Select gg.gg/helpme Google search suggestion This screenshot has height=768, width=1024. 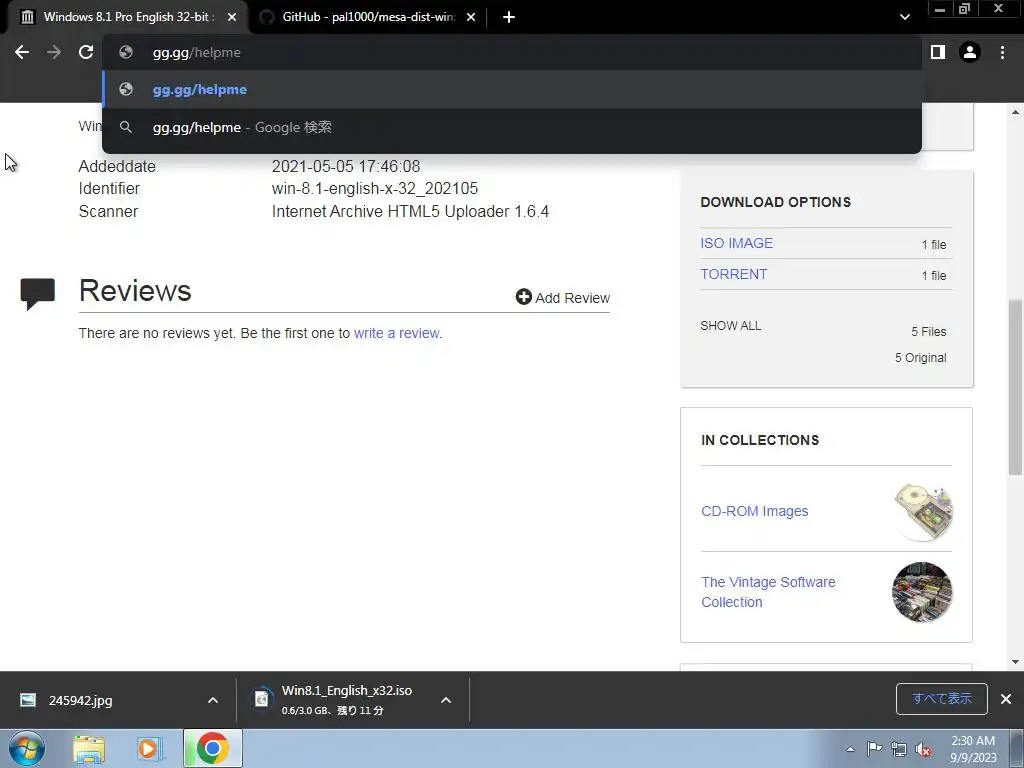[x=511, y=127]
